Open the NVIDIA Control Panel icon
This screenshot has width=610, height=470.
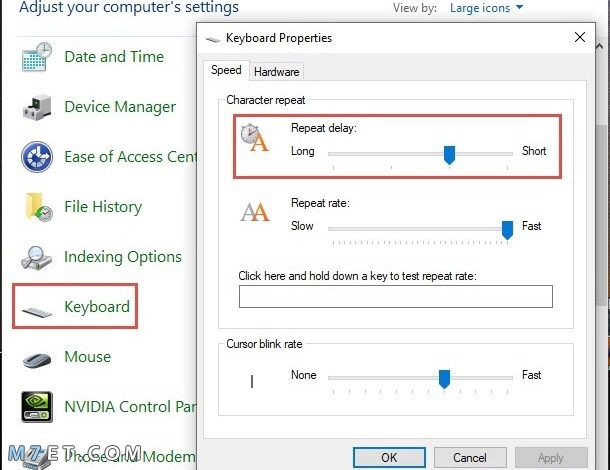37,407
